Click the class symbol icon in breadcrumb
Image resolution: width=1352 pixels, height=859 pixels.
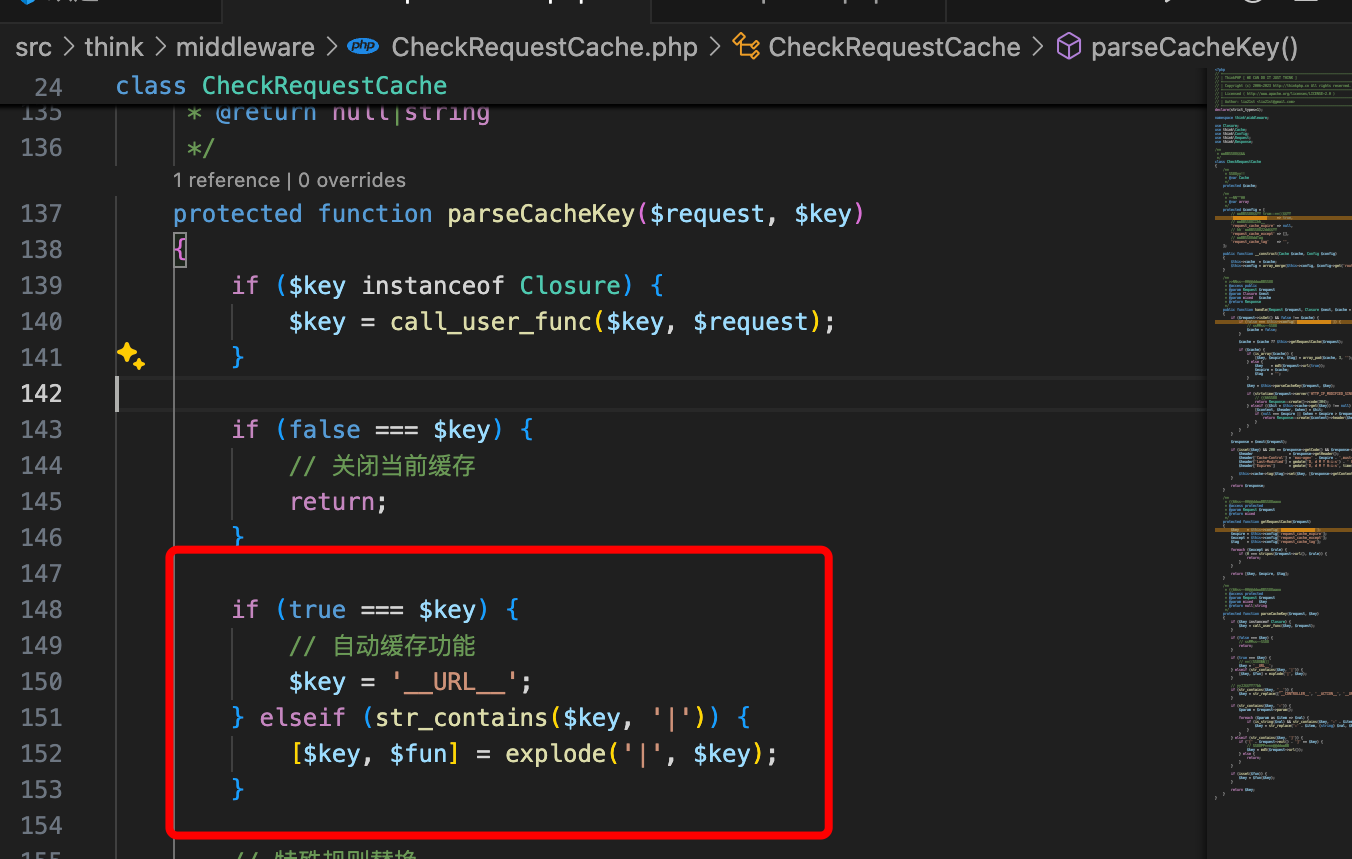click(x=745, y=47)
